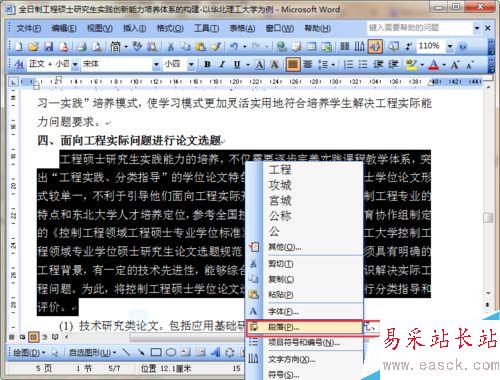Open the columns layout icon
500x380 pixels.
click(x=344, y=47)
